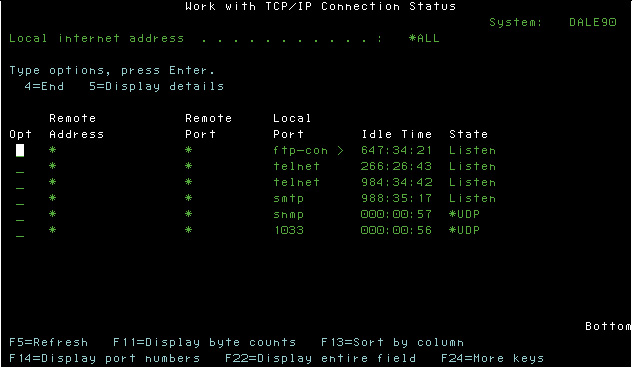632x368 pixels.
Task: Click F14=Display port numbers
Action: click(x=104, y=358)
